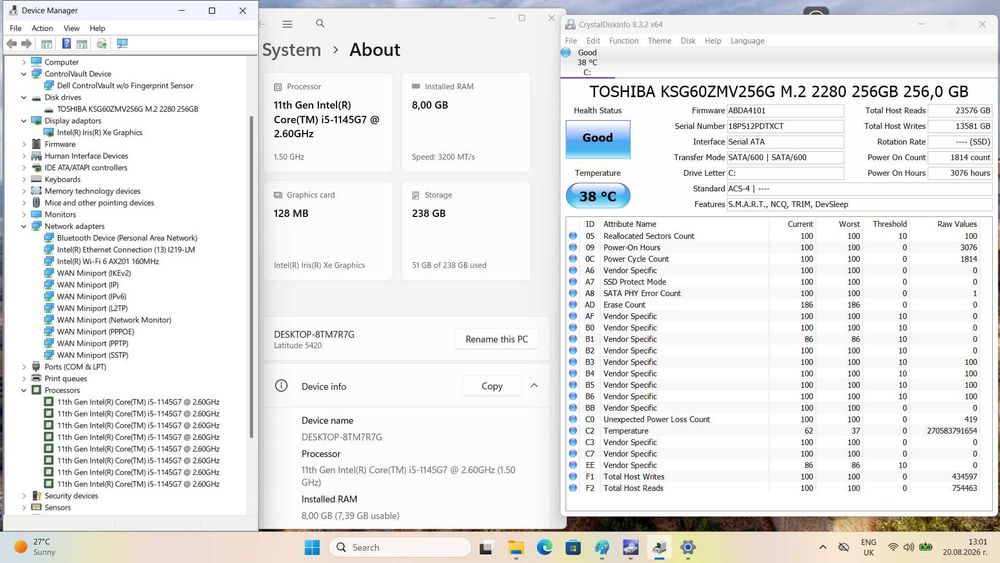
Task: Expand Security devices node
Action: pos(24,495)
